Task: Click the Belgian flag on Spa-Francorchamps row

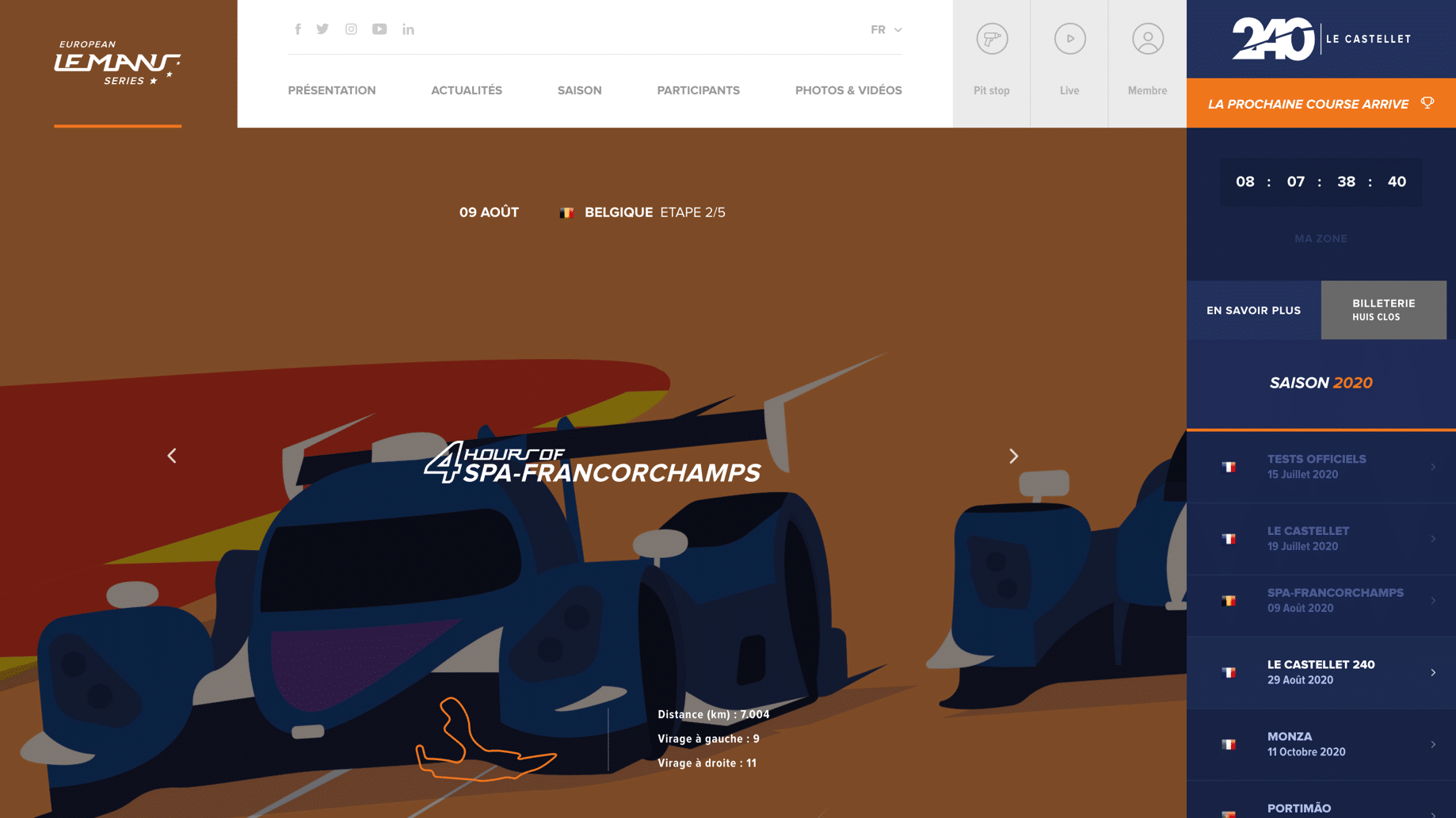Action: pyautogui.click(x=1229, y=601)
